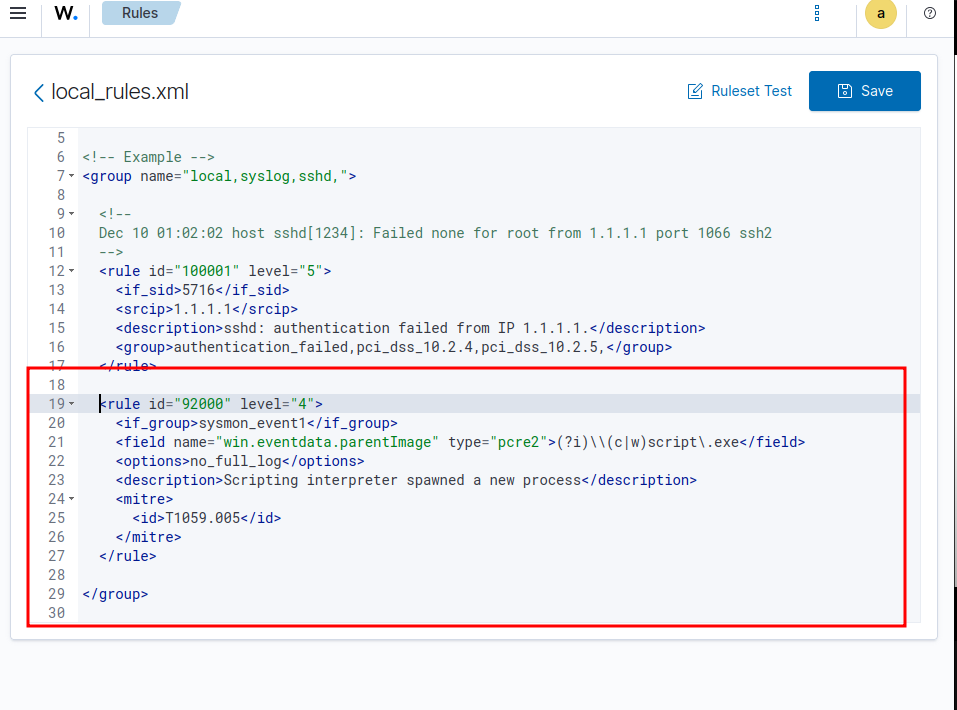This screenshot has width=957, height=710.
Task: Click the MITRE id T1059.005 text
Action: click(x=205, y=518)
